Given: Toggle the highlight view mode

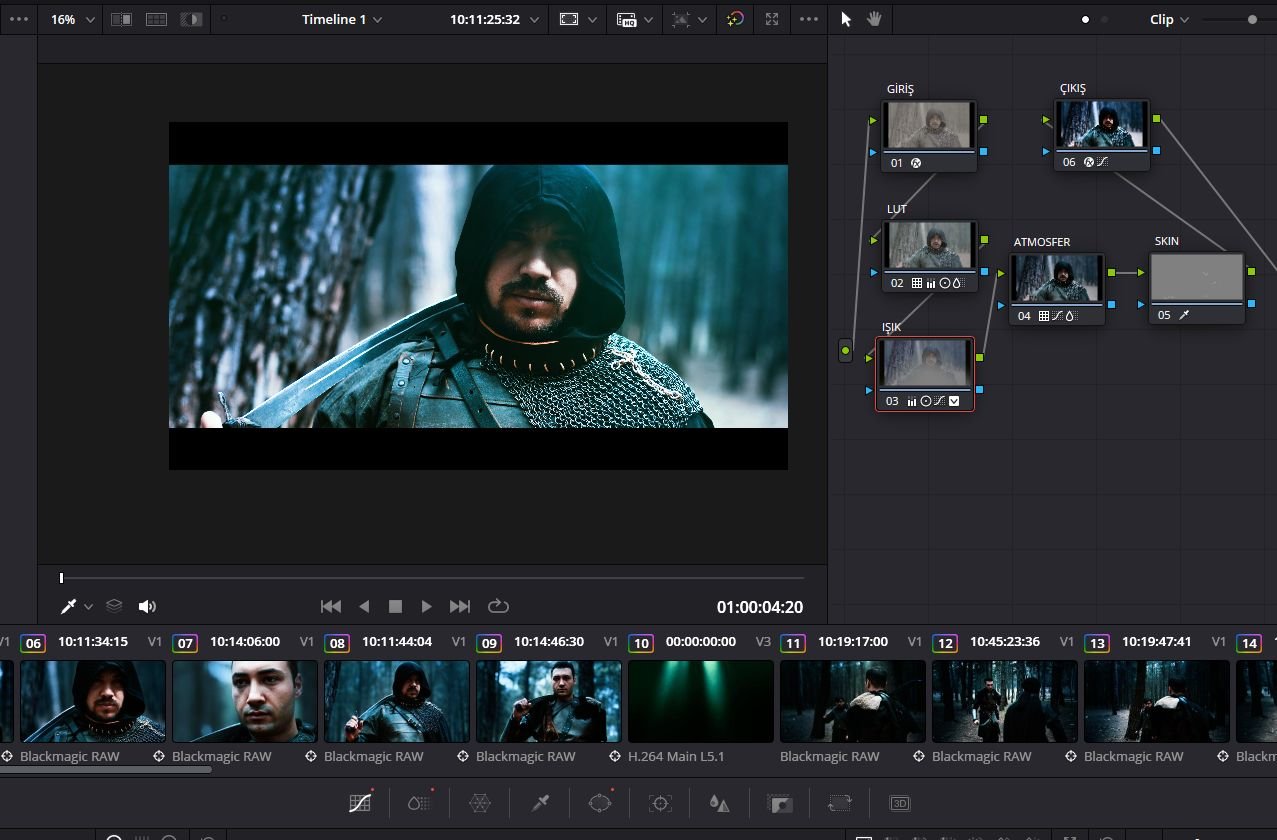Looking at the screenshot, I should point(189,19).
